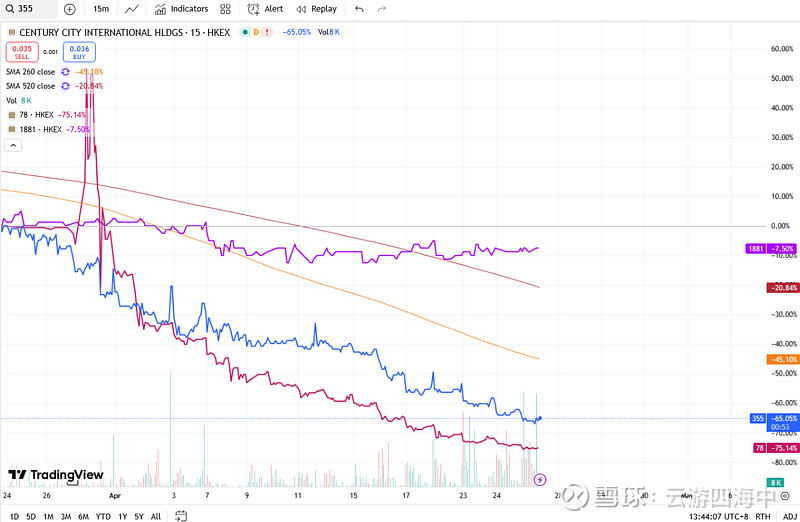Click the TradingView logo

56,475
